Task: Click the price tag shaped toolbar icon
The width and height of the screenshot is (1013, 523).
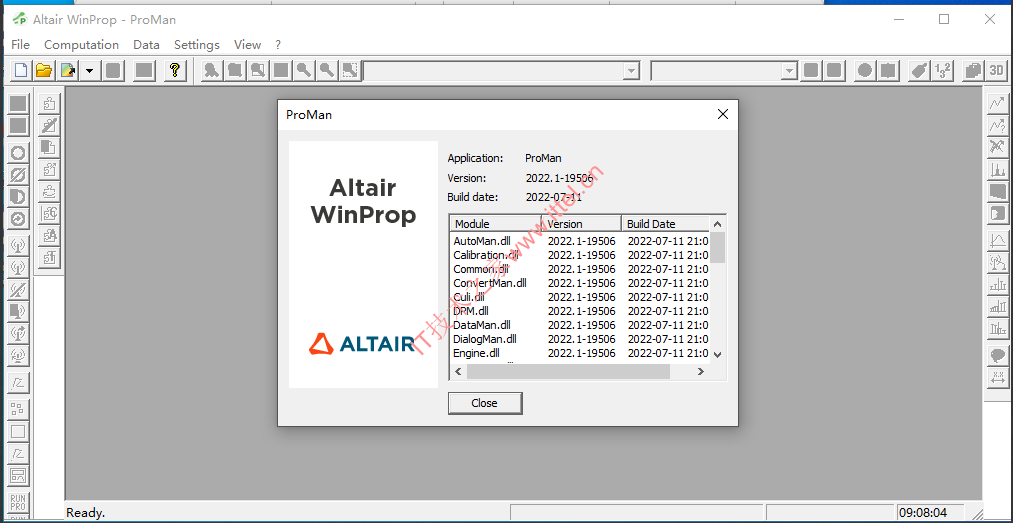Action: (x=917, y=70)
